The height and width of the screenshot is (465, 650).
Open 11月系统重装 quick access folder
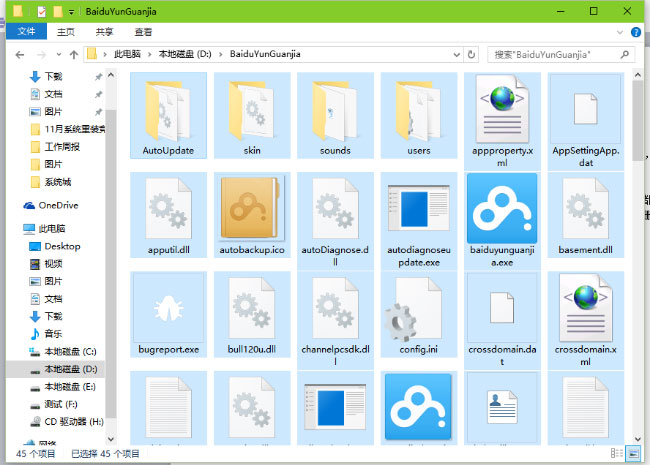pyautogui.click(x=68, y=129)
